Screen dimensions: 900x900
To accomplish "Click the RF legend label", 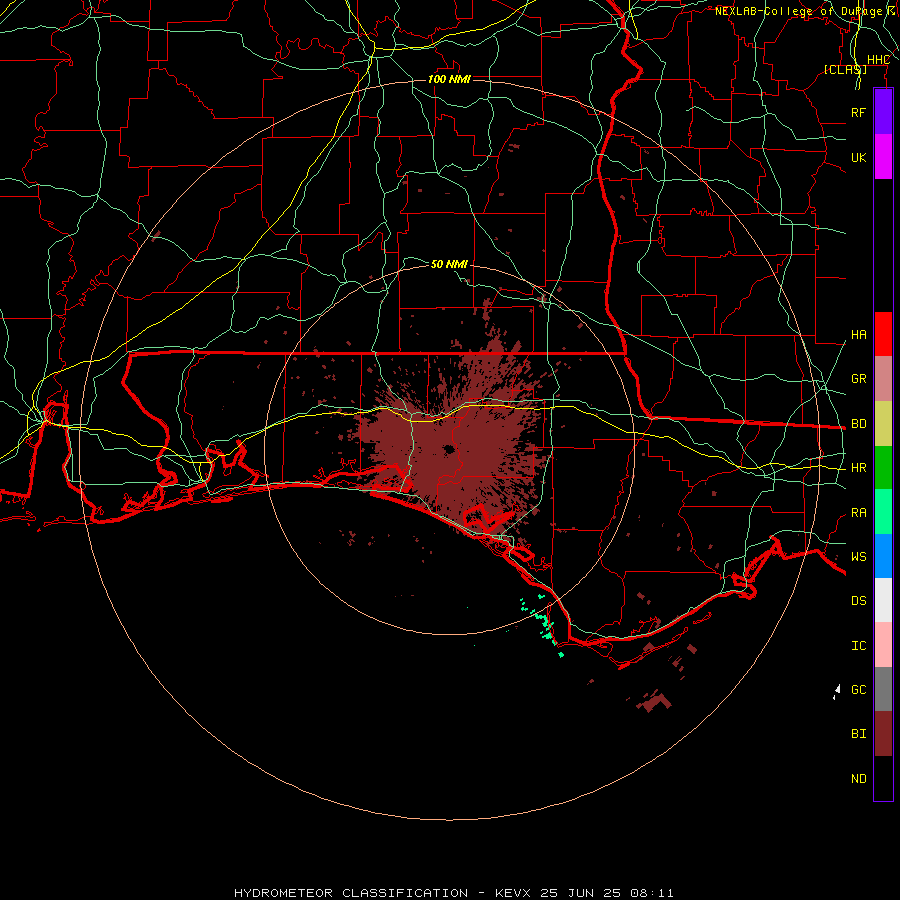I will (858, 112).
